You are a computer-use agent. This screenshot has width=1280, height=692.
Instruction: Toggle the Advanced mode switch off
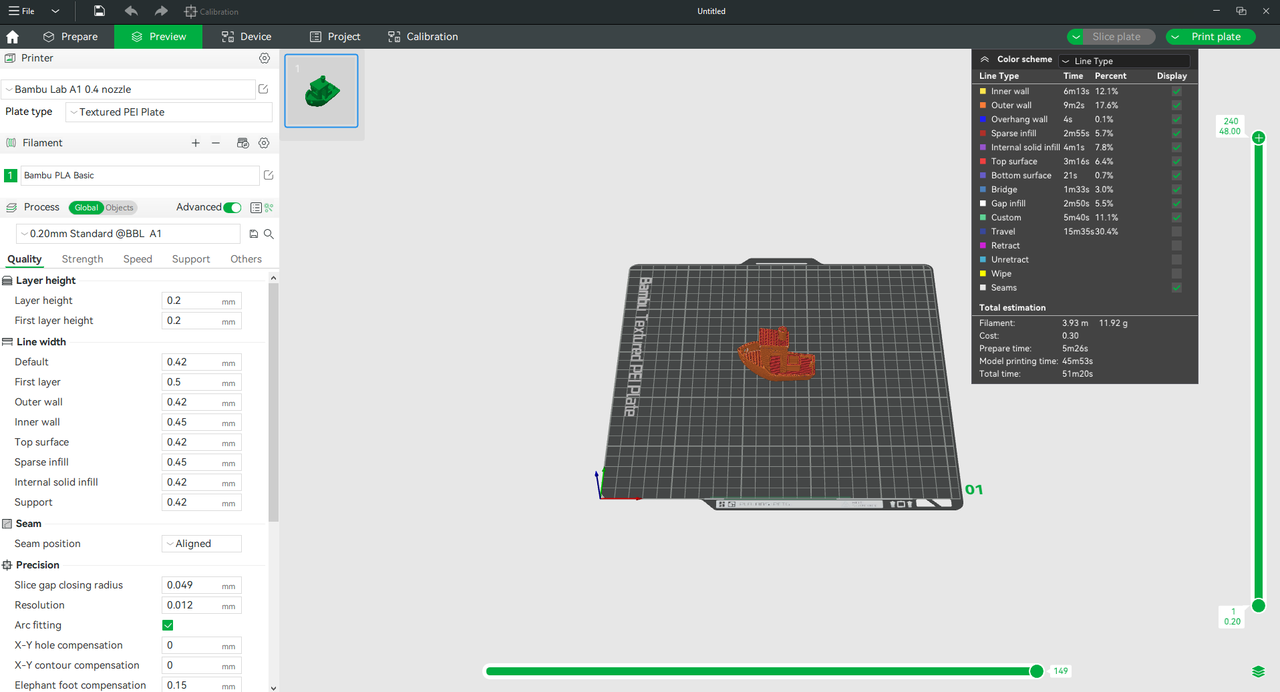[x=232, y=208]
